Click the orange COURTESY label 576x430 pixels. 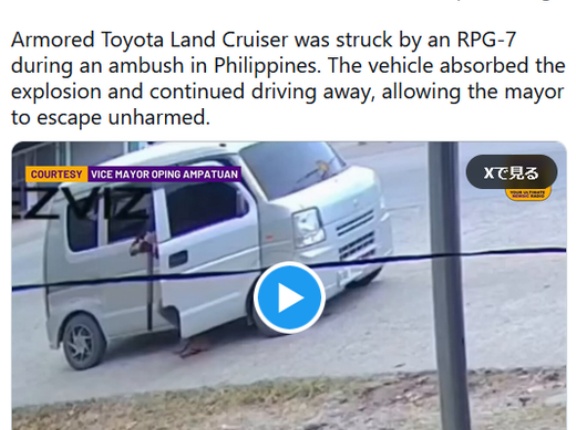pyautogui.click(x=57, y=174)
